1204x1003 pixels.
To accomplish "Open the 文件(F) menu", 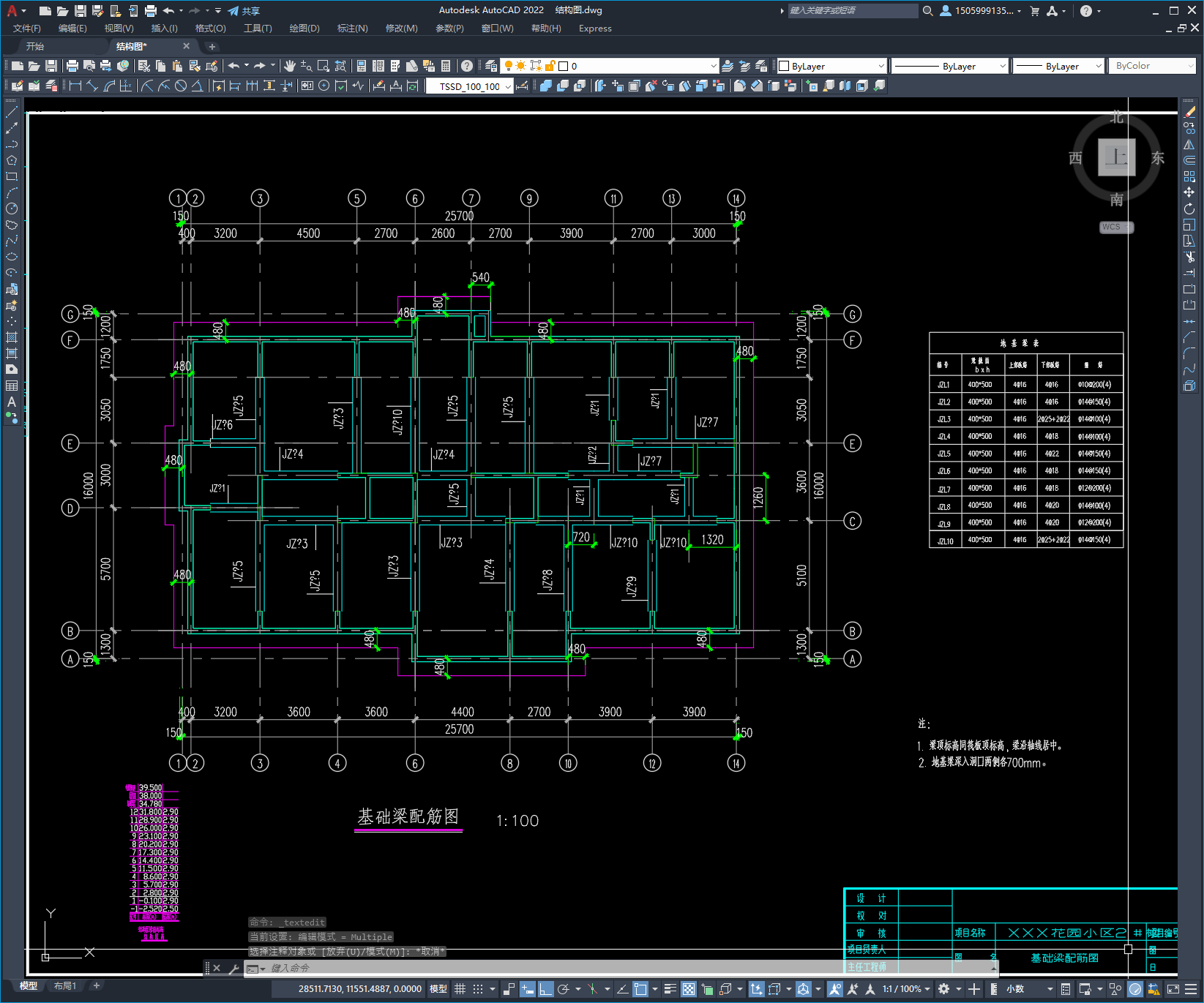I will point(27,29).
